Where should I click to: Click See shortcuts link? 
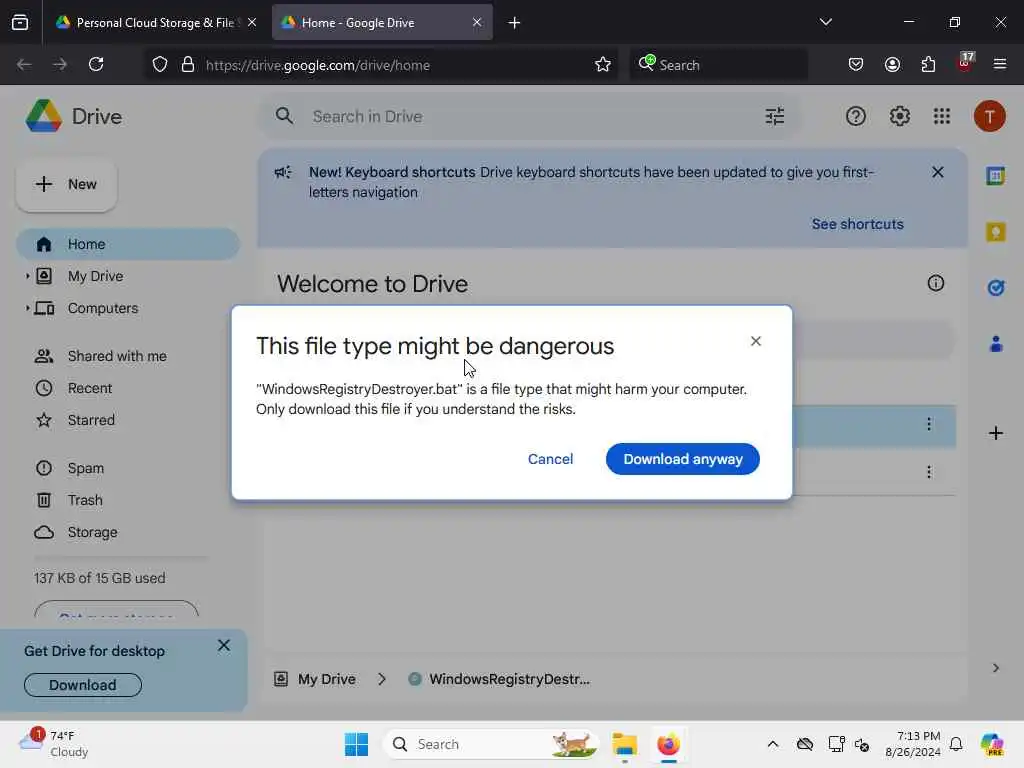tap(857, 224)
